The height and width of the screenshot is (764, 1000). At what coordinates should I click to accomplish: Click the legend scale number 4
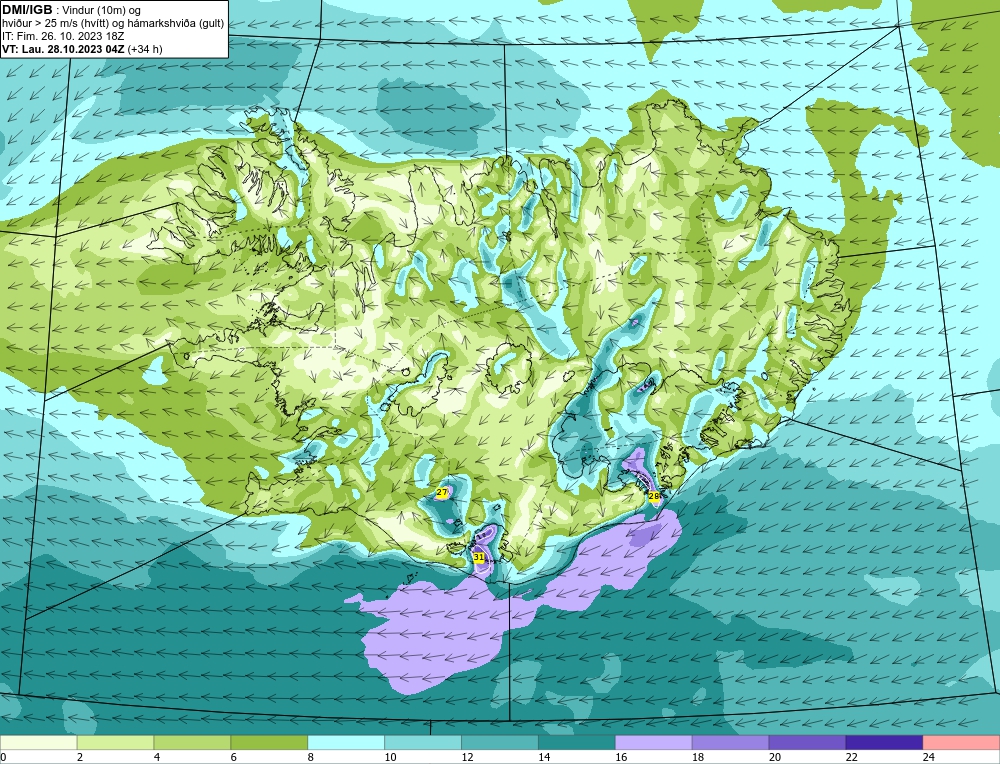click(157, 757)
